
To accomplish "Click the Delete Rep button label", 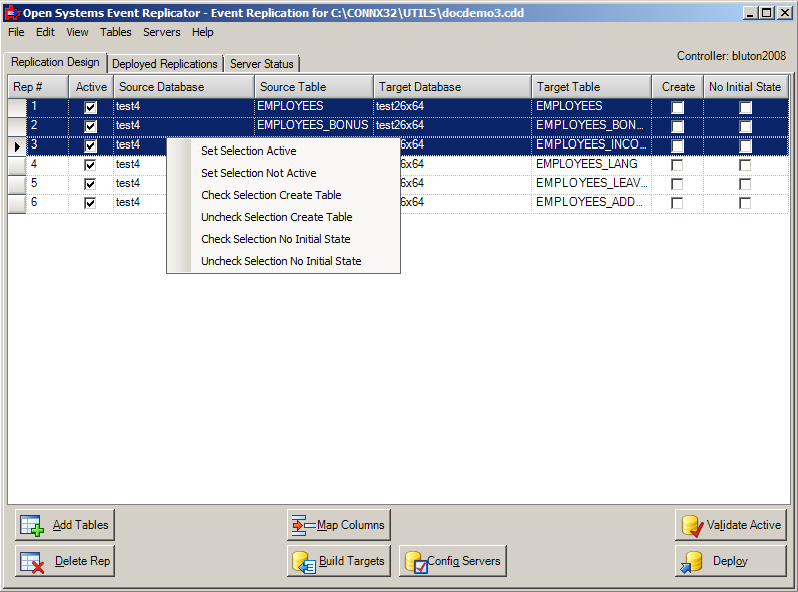I will (82, 561).
